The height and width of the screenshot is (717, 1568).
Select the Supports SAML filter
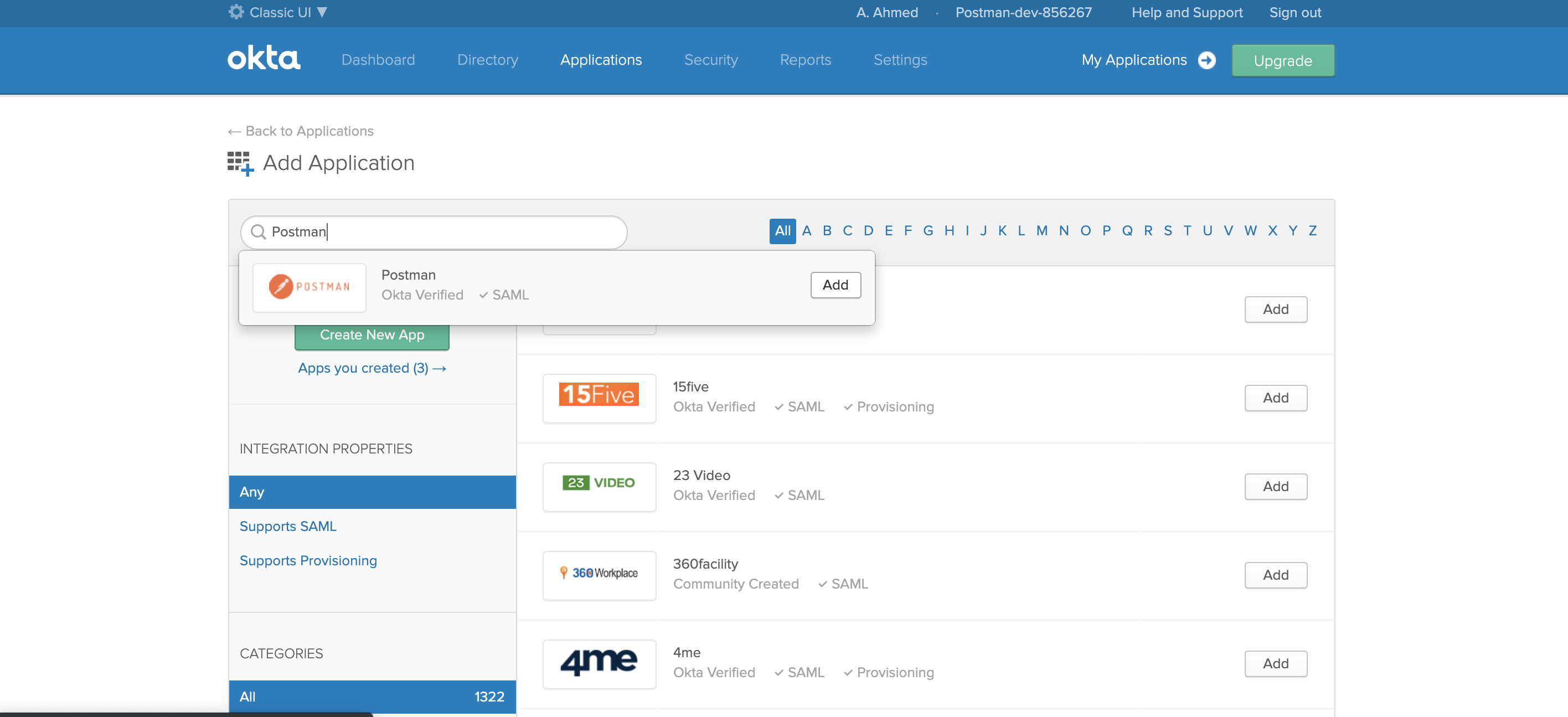(x=288, y=526)
